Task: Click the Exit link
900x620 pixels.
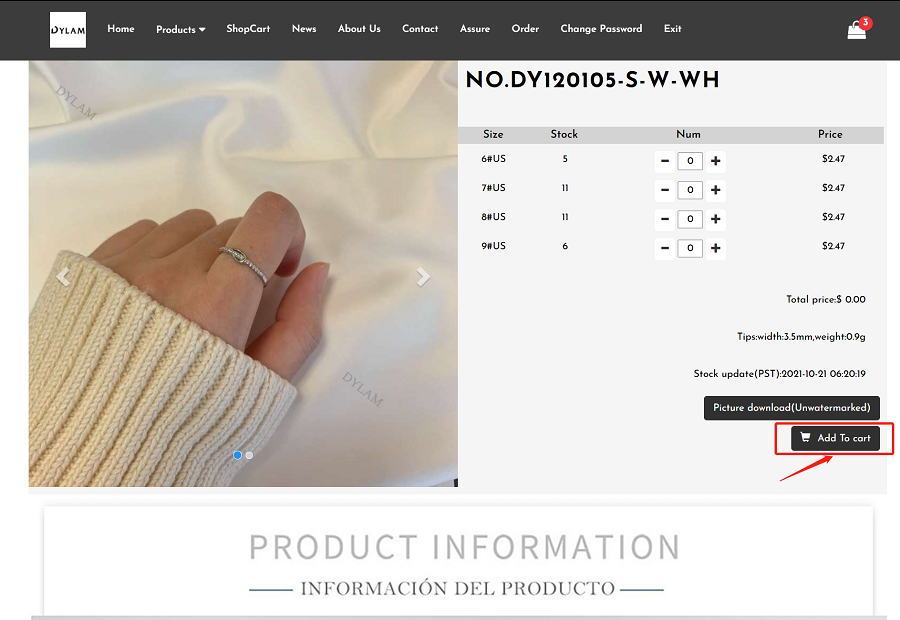Action: click(673, 29)
